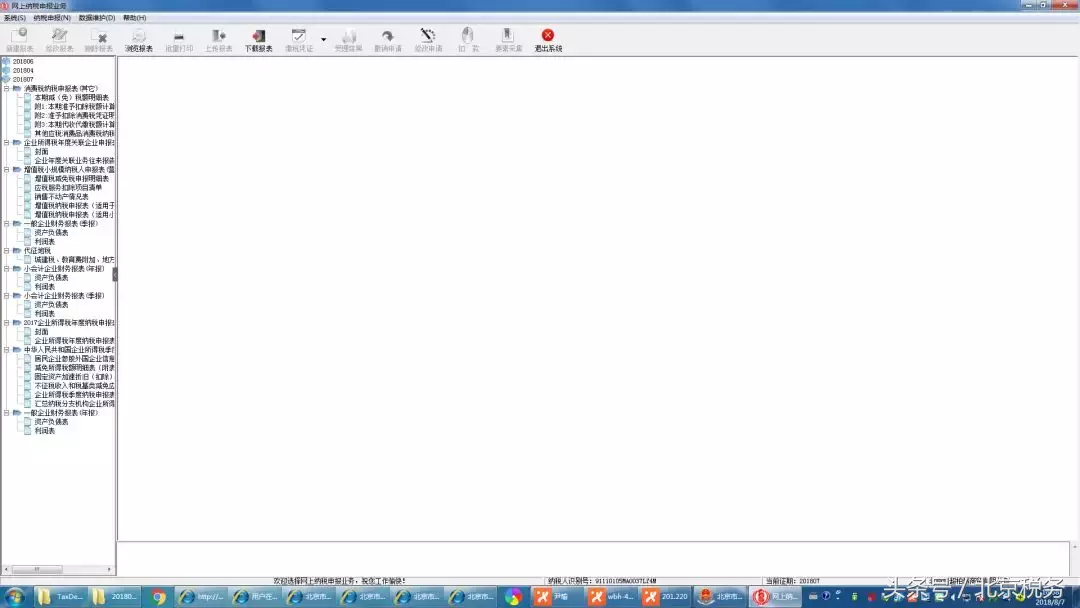The height and width of the screenshot is (608, 1080).
Task: Collapse the 消费税纳税申报表(其它) node
Action: click(6, 88)
